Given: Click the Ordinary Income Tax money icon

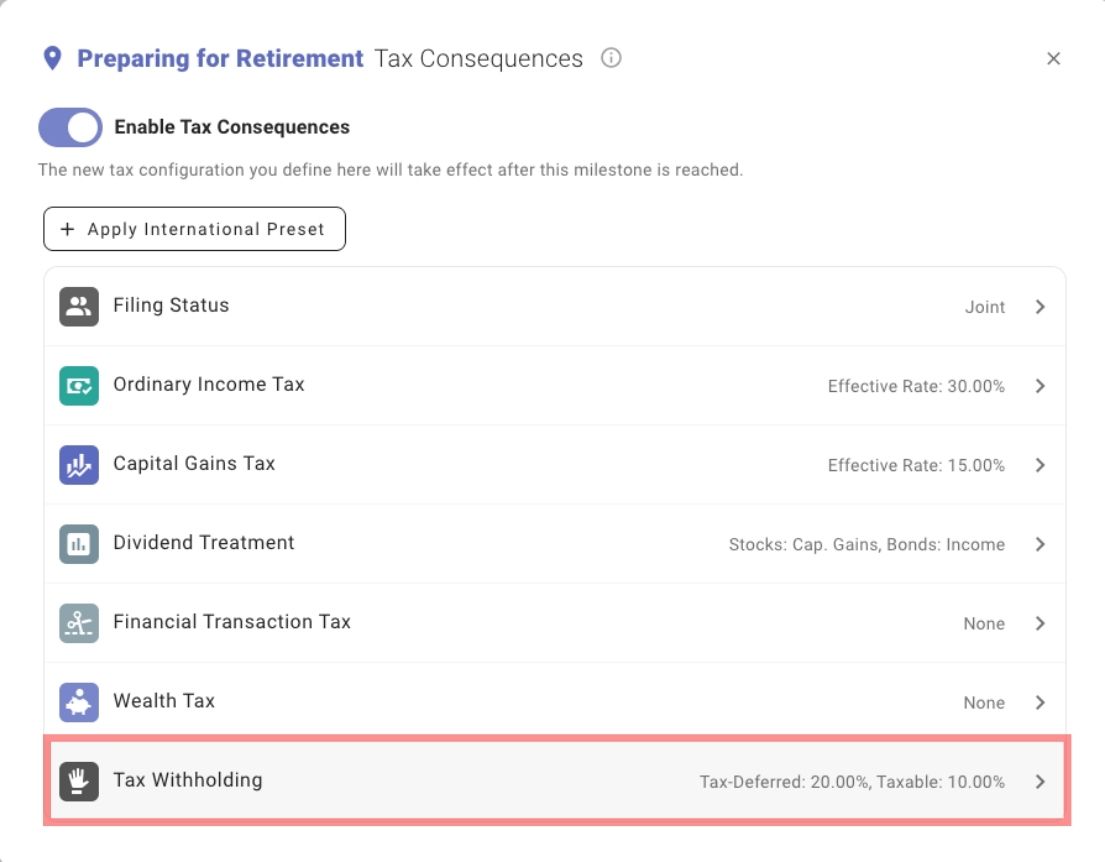Looking at the screenshot, I should click(79, 386).
